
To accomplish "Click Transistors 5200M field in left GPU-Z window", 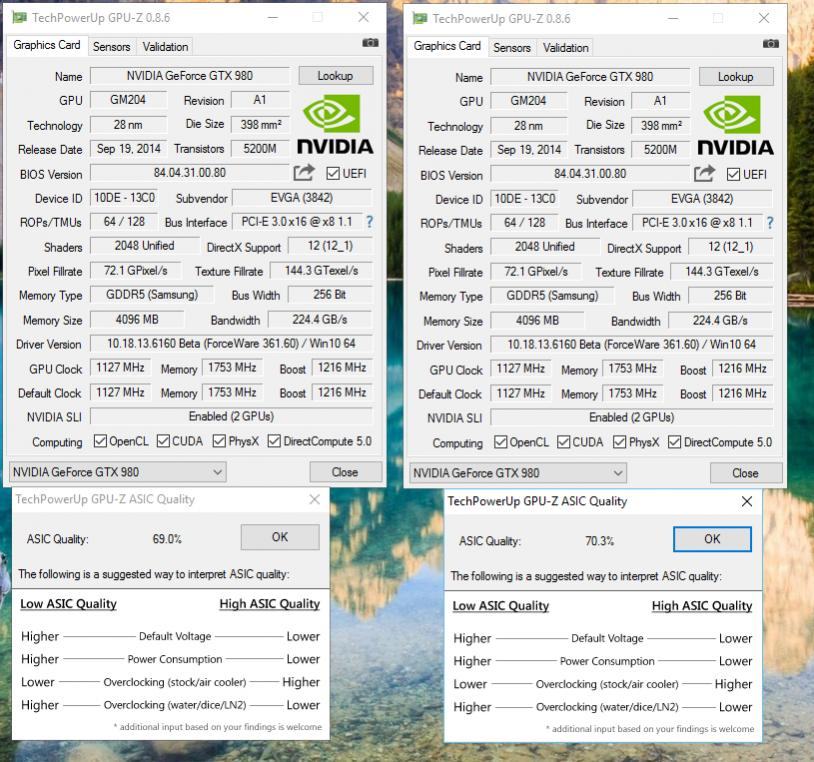I will pos(260,149).
